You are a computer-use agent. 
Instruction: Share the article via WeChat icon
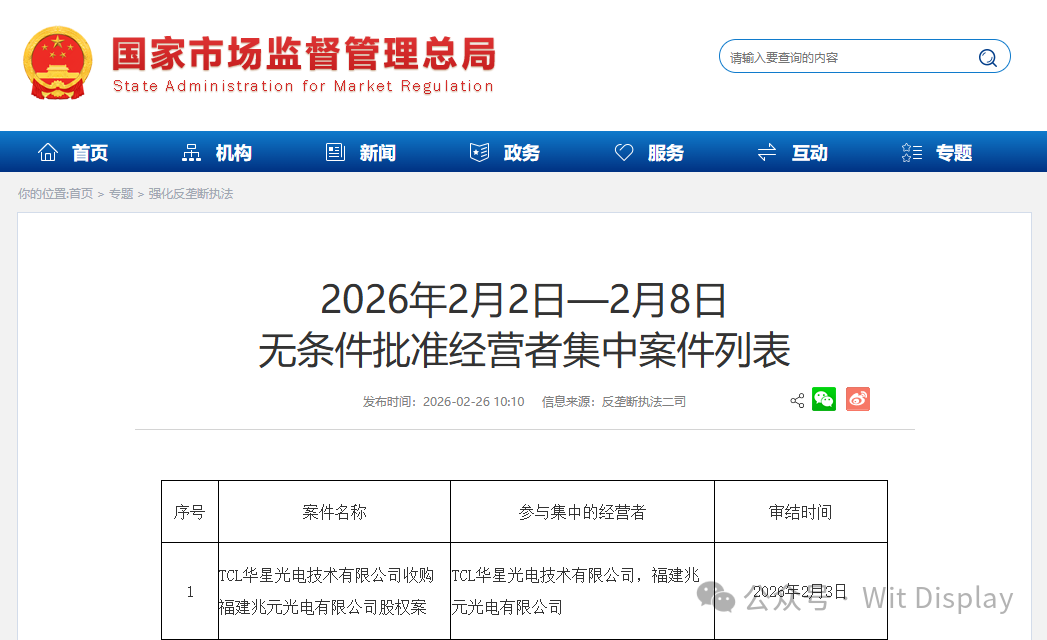coord(823,399)
